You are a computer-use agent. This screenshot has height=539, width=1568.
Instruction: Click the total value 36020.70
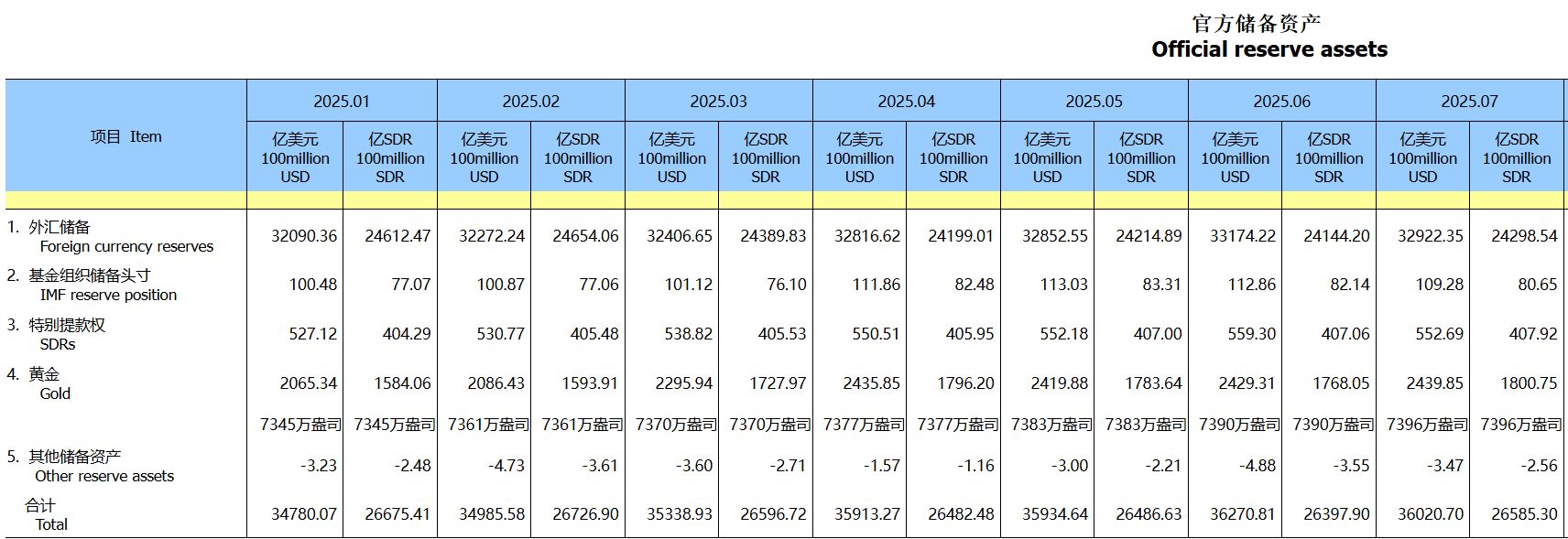(x=1430, y=514)
